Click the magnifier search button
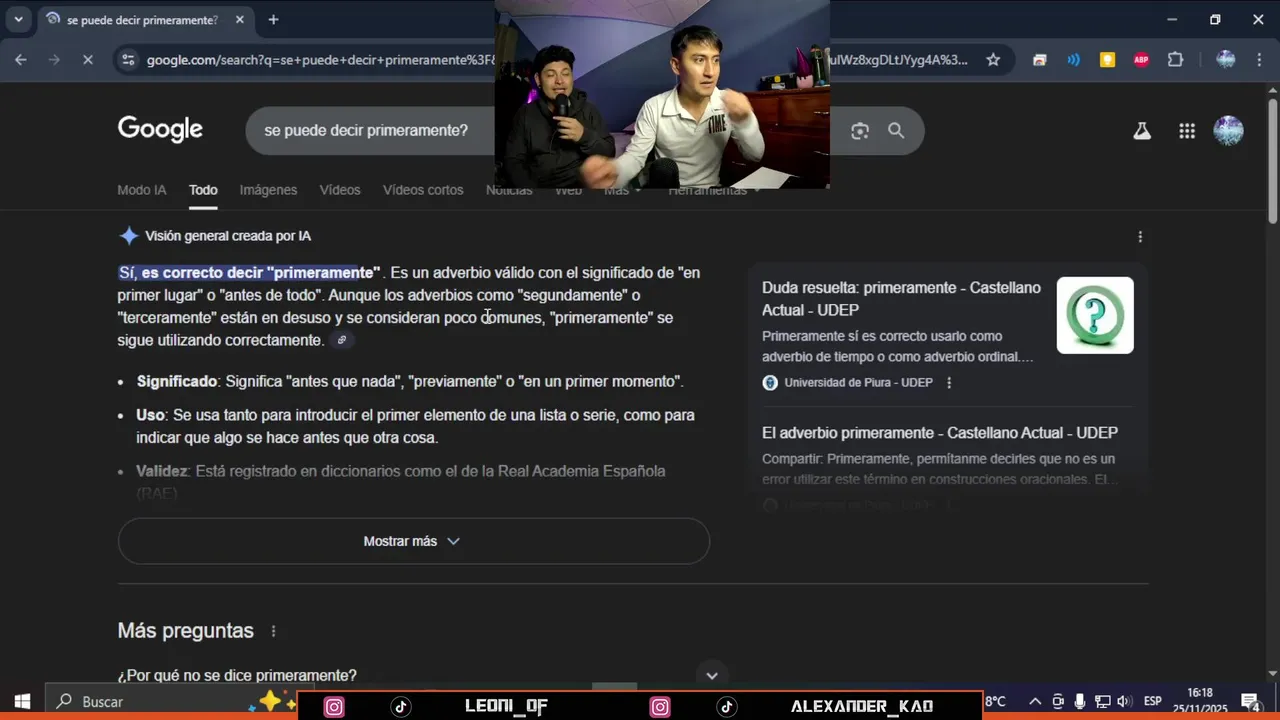This screenshot has height=720, width=1280. pyautogui.click(x=896, y=131)
